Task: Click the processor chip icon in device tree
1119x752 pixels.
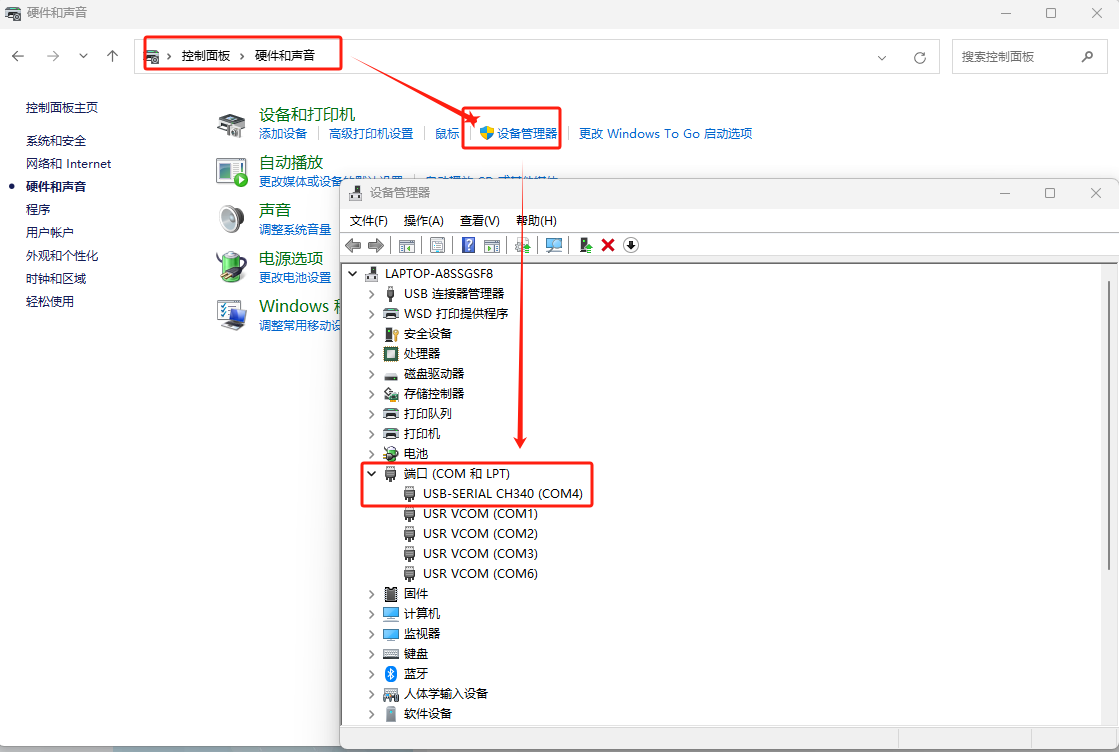Action: coord(390,354)
